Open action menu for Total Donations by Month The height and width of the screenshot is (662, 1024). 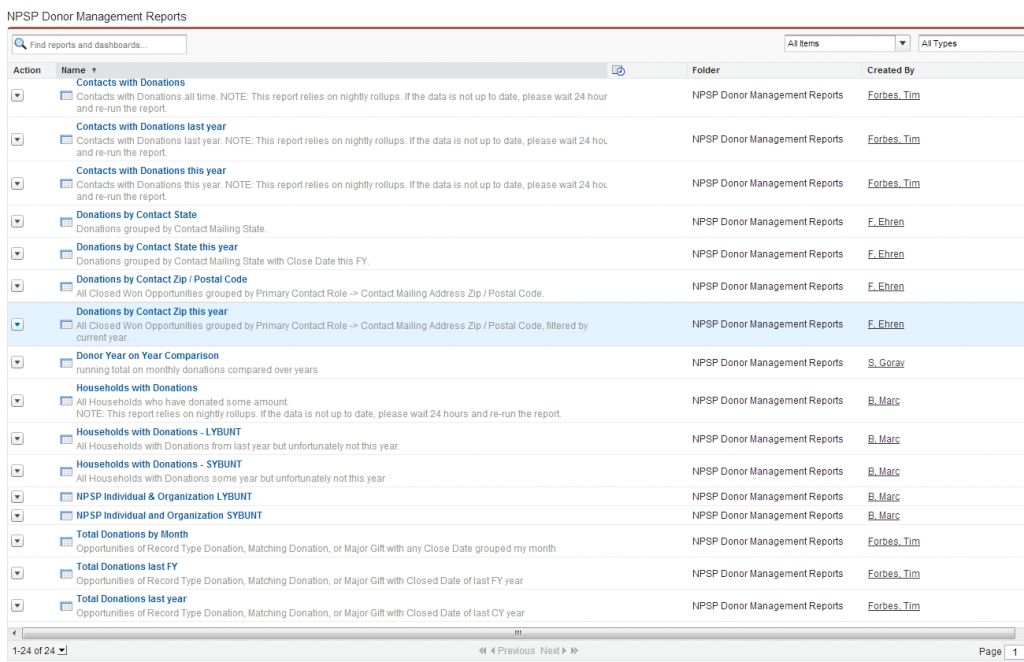pos(18,541)
